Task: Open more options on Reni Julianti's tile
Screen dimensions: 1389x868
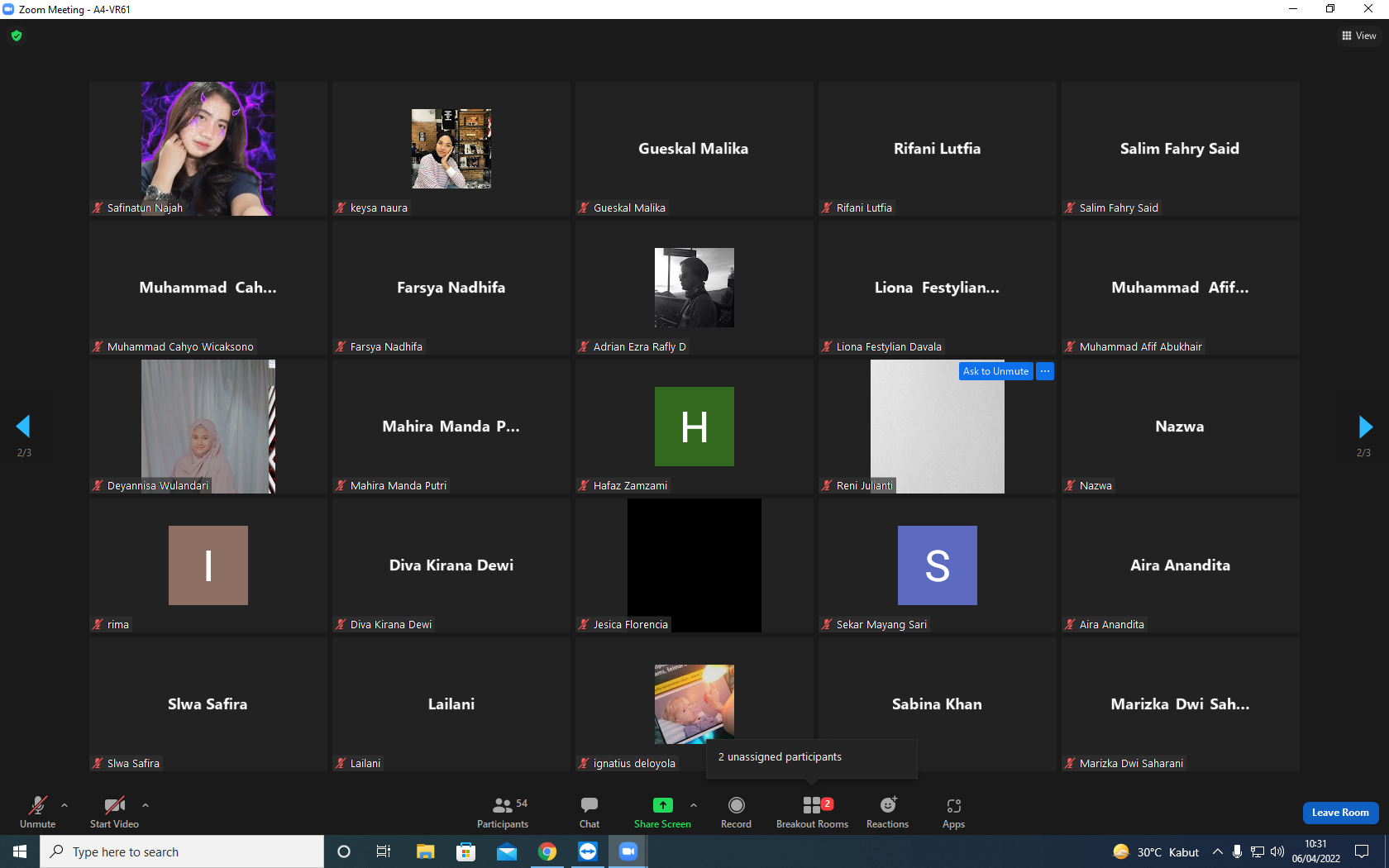Action: [x=1045, y=371]
